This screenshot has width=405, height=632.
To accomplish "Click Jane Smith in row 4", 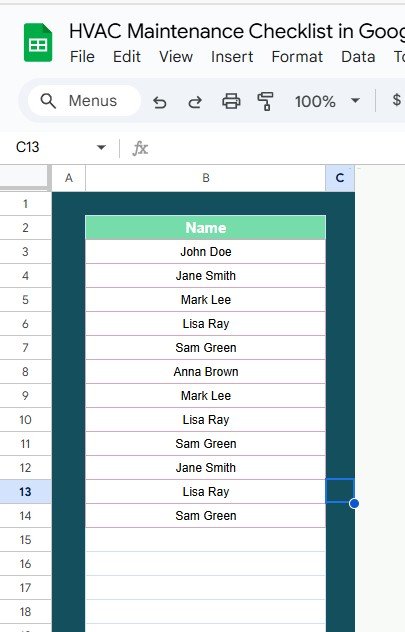I will pos(206,276).
